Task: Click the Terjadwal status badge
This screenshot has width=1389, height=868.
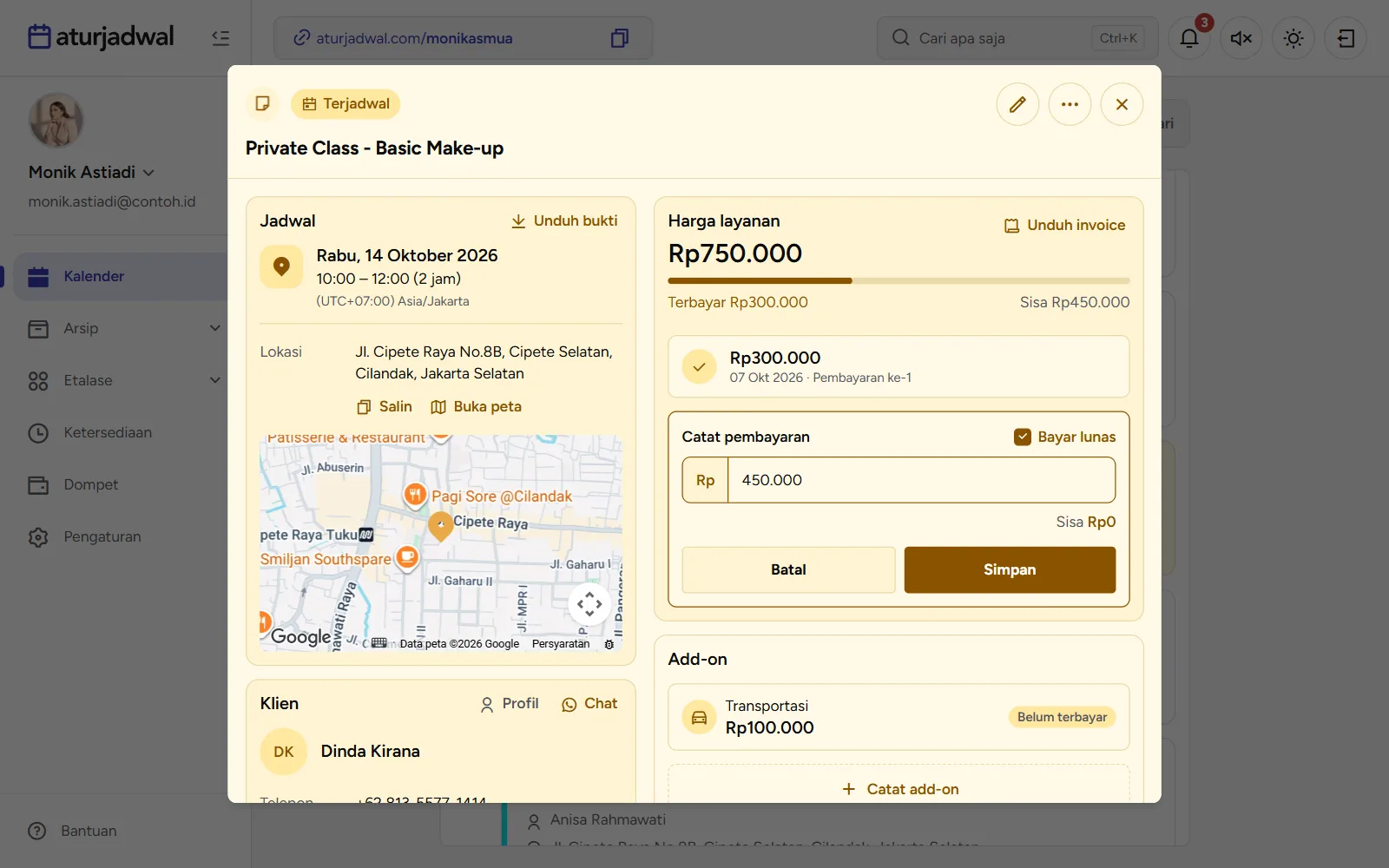Action: click(x=346, y=104)
